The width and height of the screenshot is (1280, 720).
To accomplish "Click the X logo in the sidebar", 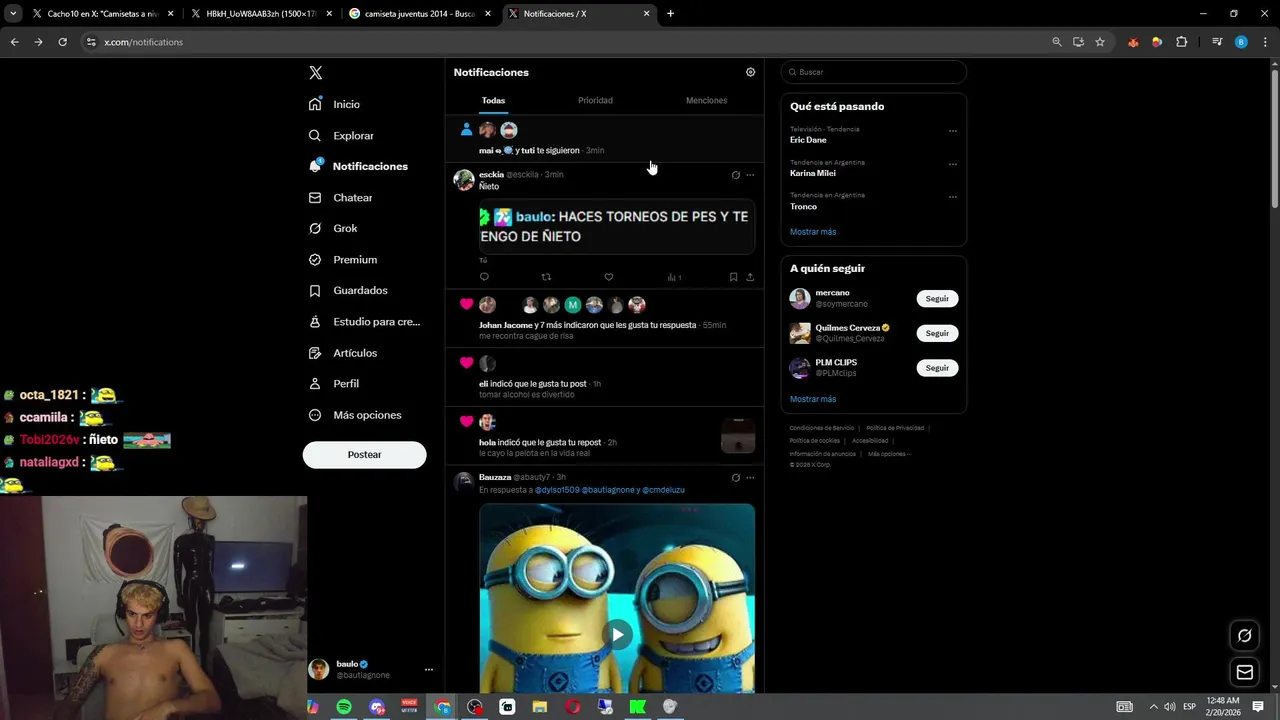I will tap(315, 73).
